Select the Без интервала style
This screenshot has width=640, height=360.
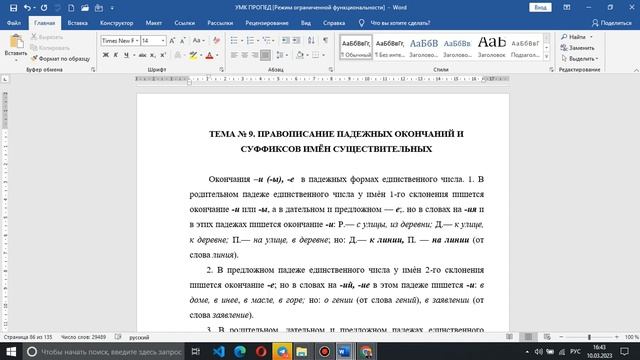[x=390, y=47]
